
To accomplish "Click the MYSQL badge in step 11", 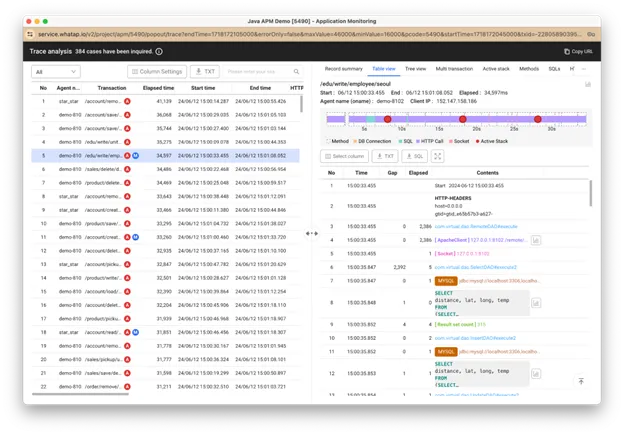I will (x=446, y=352).
